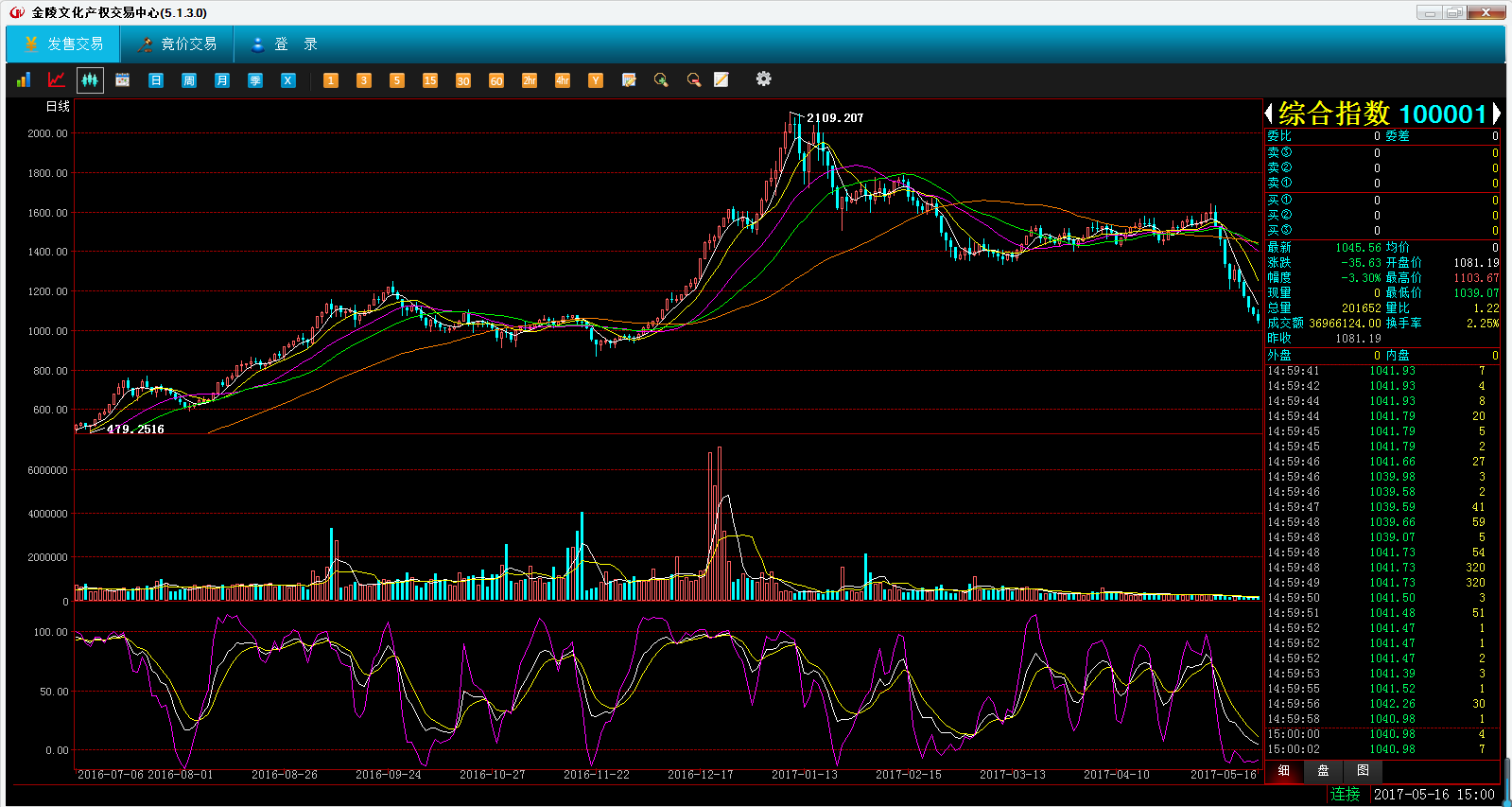Open the notepad with pencil icon

(x=629, y=80)
